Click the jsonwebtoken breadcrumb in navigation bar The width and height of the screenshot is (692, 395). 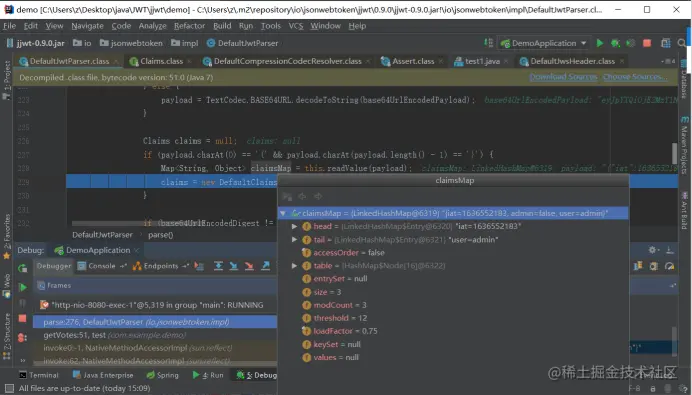131,43
